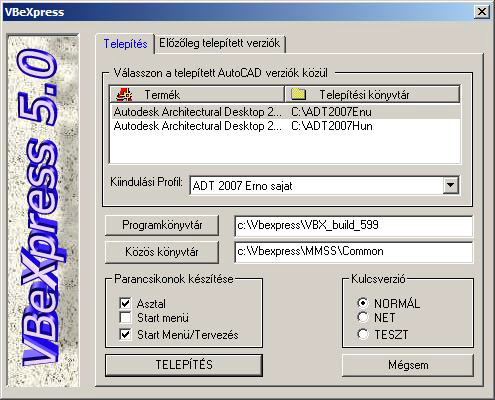This screenshot has height=400, width=495.
Task: Click the Programkönyvtár button
Action: 162,225
